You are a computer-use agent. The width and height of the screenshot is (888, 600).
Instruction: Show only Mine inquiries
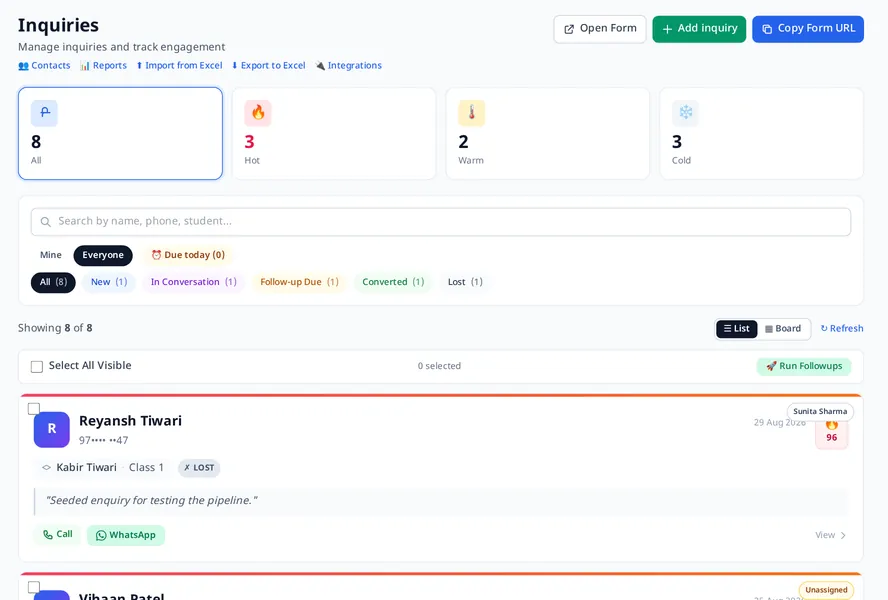[50, 255]
